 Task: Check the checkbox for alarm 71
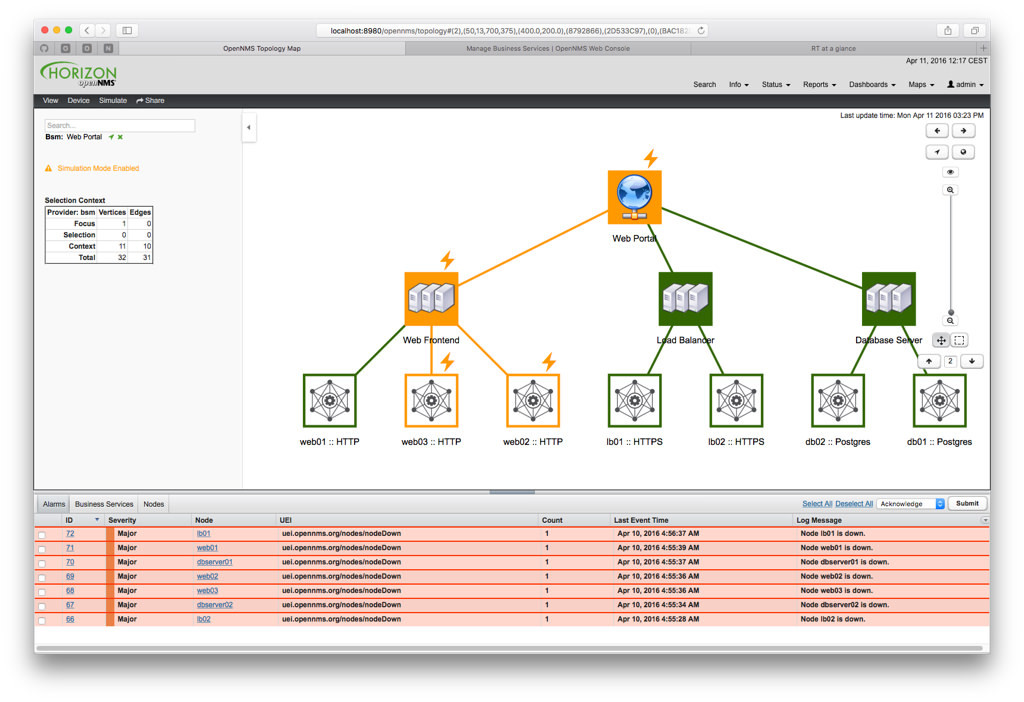tap(42, 549)
